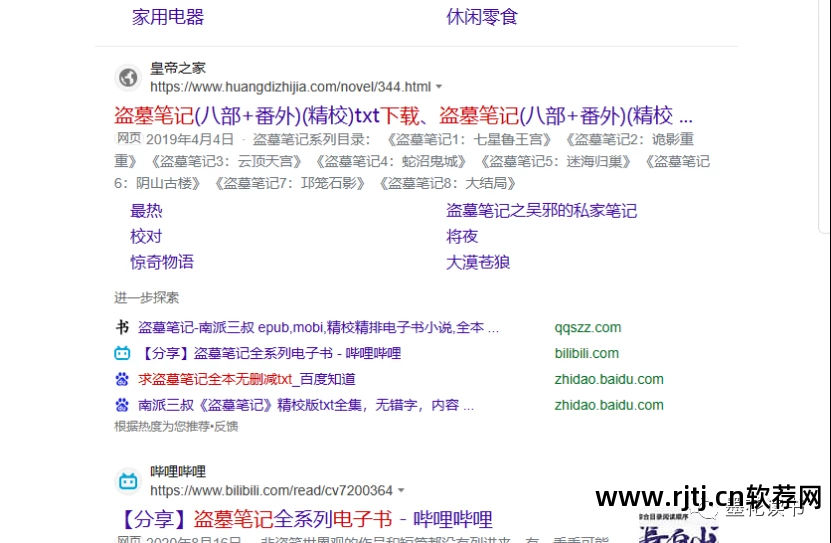Click the 2019年4月4日 result date
This screenshot has width=831, height=543.
click(190, 139)
